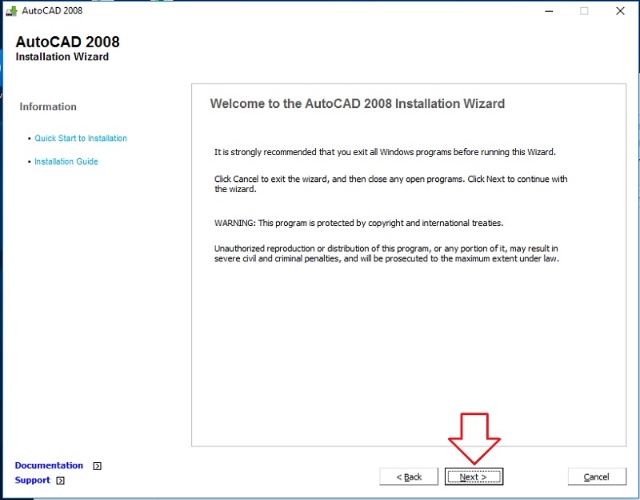Click the Next > button
The height and width of the screenshot is (500, 640).
pyautogui.click(x=474, y=476)
